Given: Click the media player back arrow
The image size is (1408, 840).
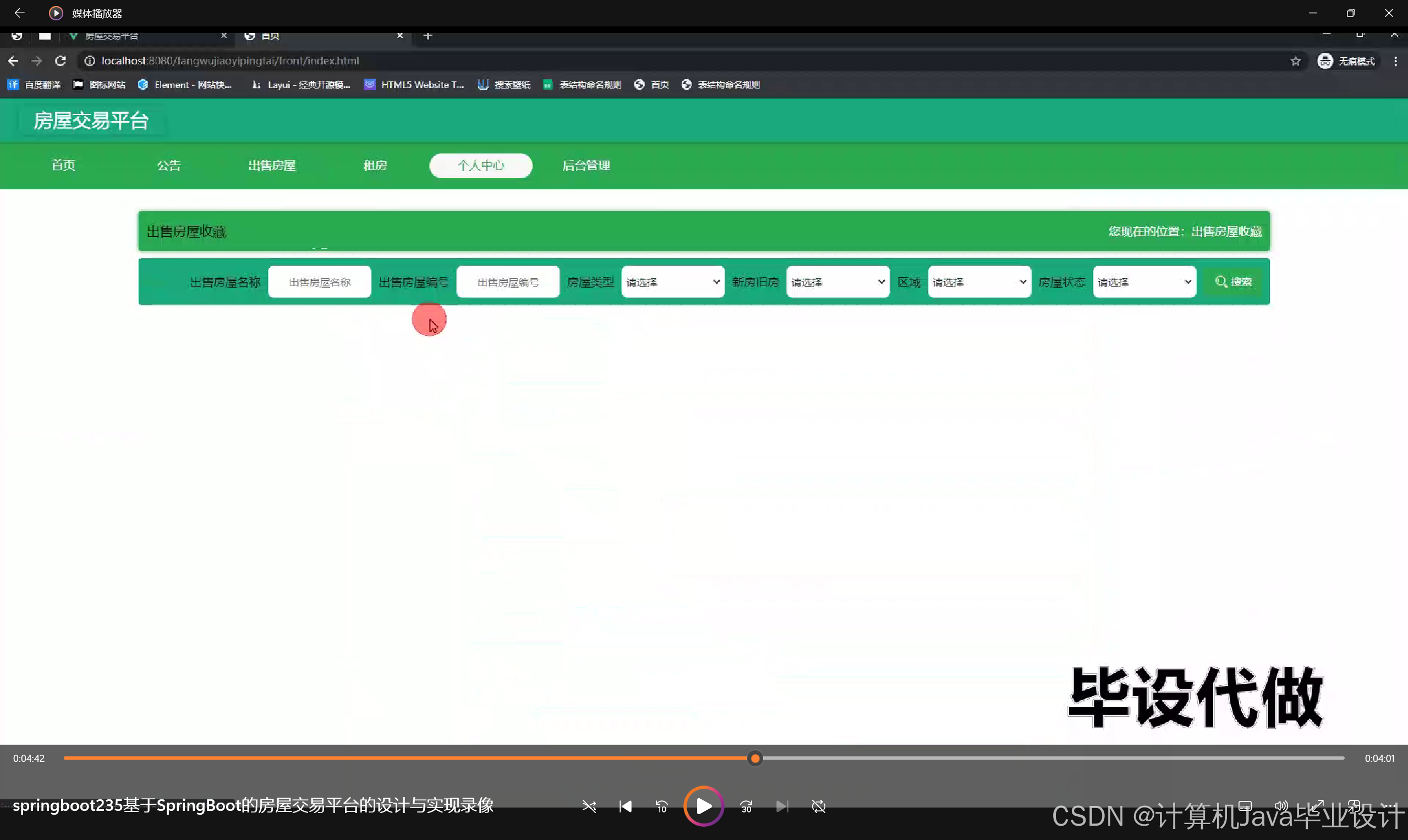Looking at the screenshot, I should (19, 13).
